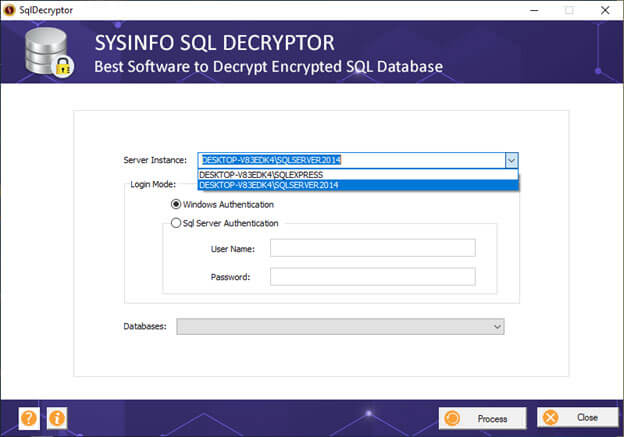Click the Close button at bottom
This screenshot has width=624, height=437.
tap(577, 417)
